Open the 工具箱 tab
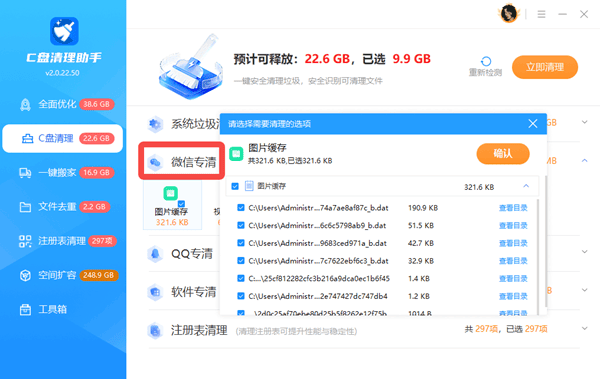Screen dimensions: 600x379 pos(62,309)
